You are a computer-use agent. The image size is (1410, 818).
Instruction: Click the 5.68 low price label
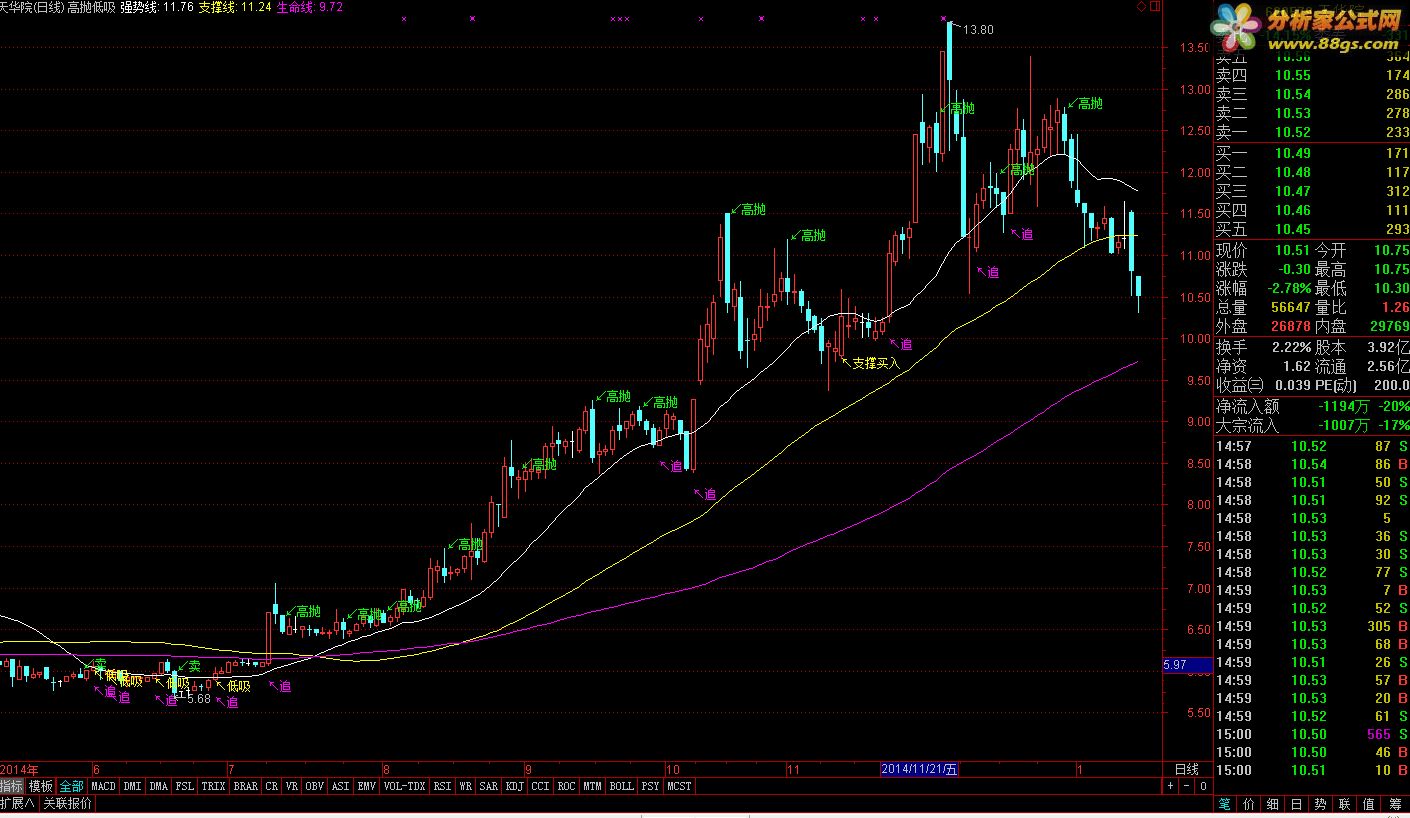[x=199, y=698]
